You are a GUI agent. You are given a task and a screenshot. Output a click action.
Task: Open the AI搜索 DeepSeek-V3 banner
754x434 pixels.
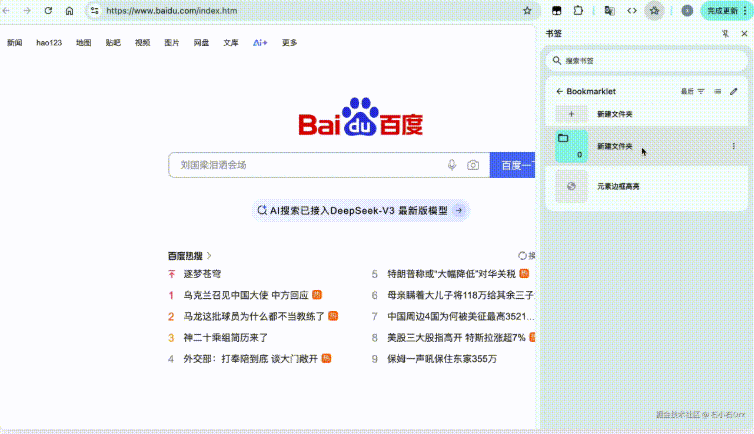[361, 211]
